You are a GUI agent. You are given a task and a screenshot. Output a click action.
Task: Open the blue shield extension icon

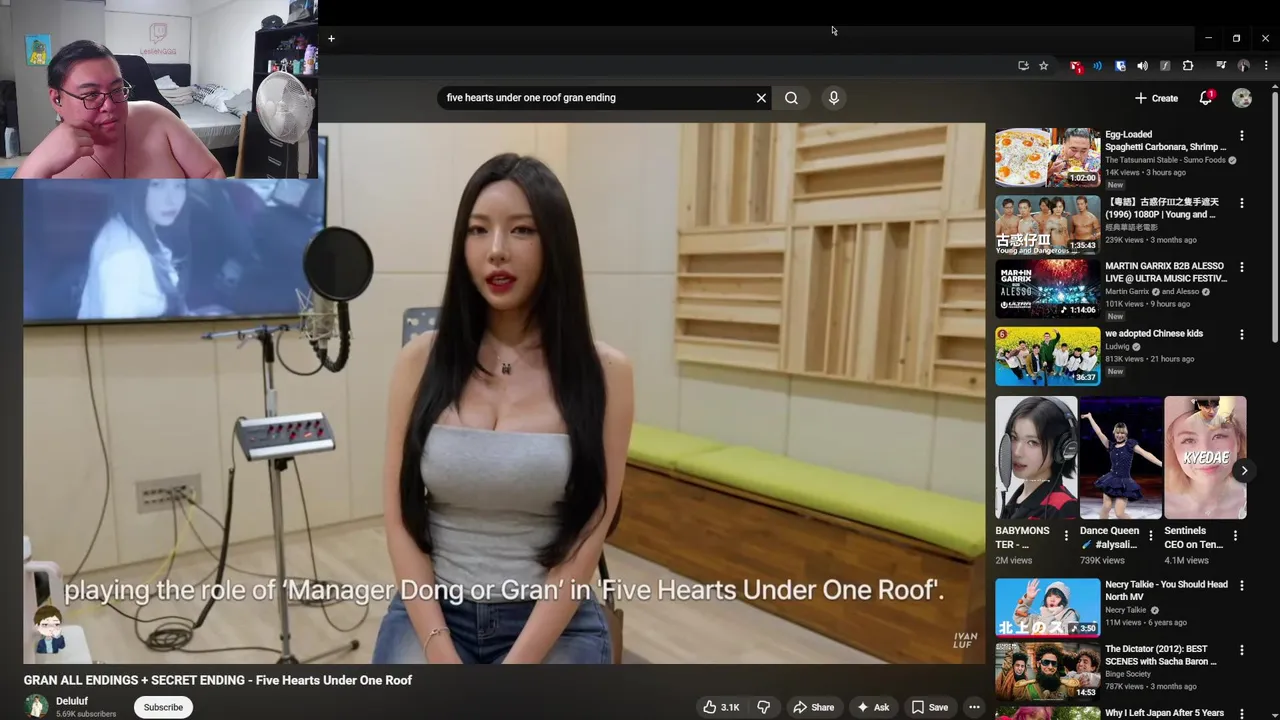(x=1120, y=66)
